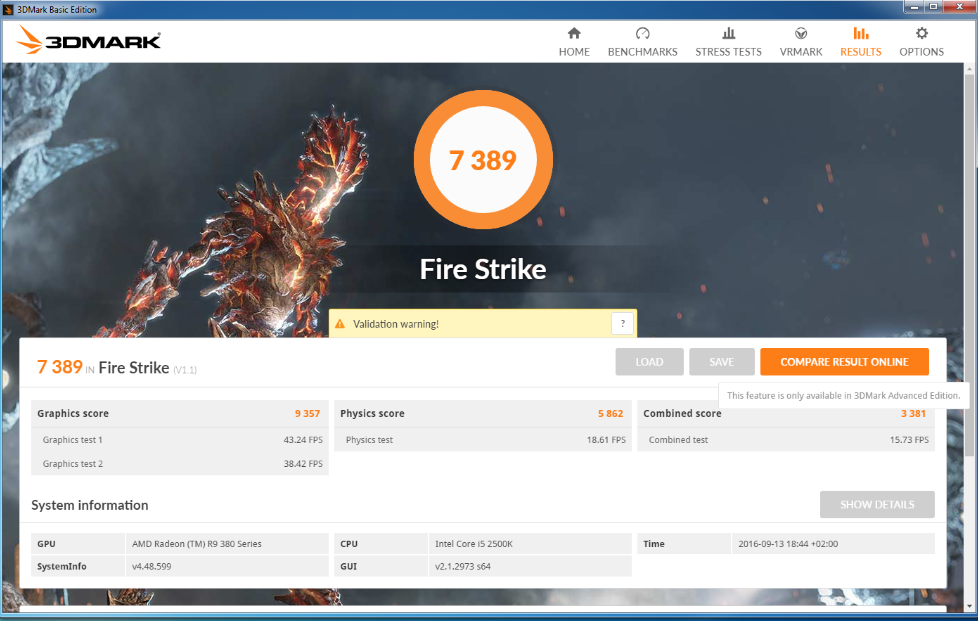Click SystemInfo version v4.48.599

coord(152,566)
